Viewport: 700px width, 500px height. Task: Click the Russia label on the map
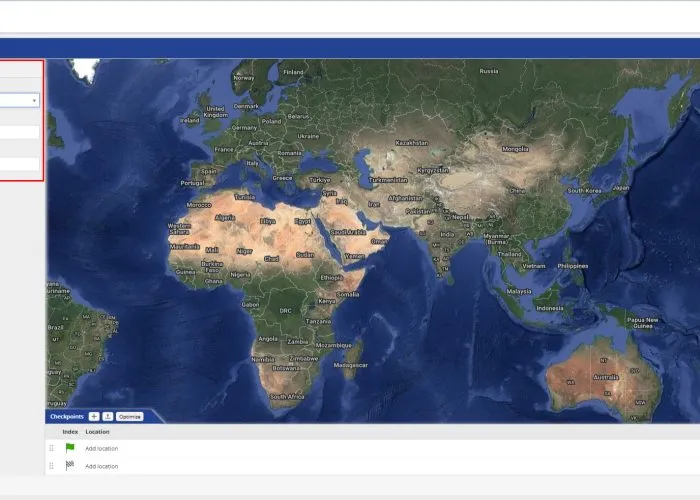point(488,71)
